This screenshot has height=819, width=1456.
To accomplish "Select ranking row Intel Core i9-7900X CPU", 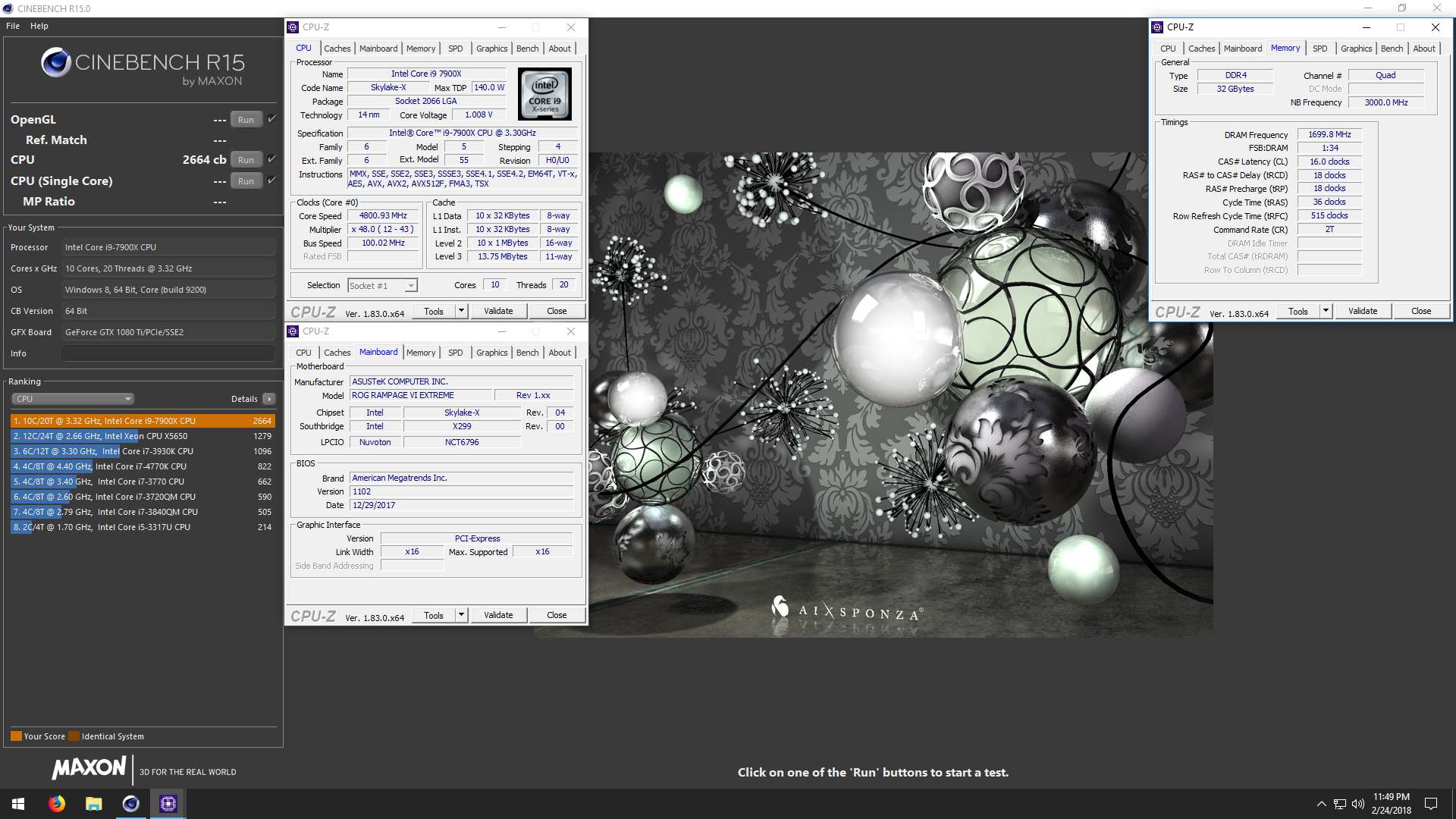I will coord(143,421).
